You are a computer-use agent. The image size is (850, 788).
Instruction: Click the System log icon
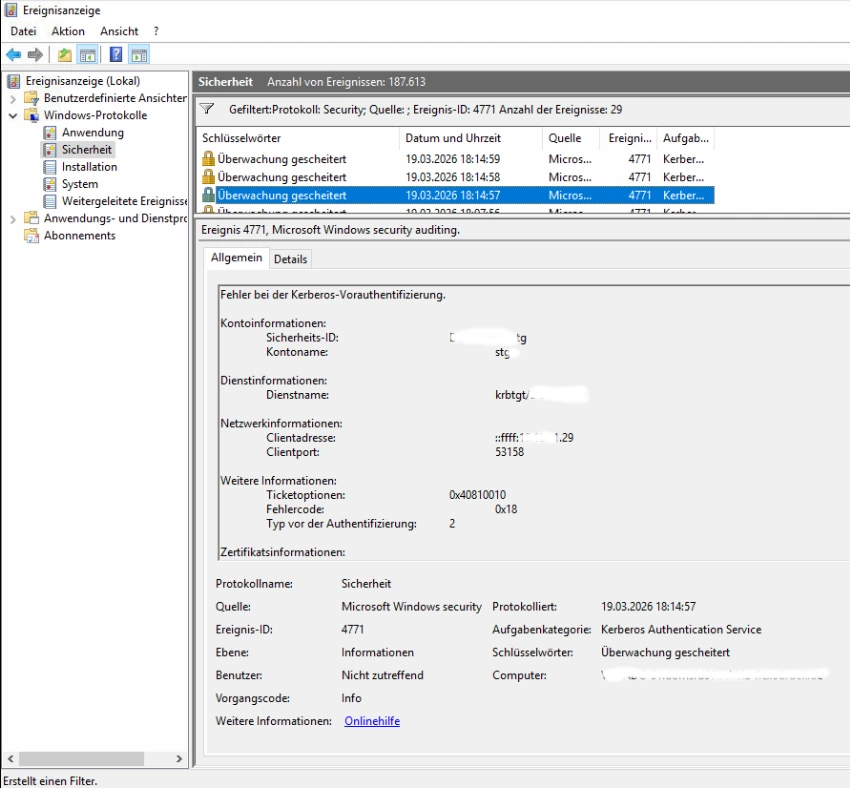(50, 184)
